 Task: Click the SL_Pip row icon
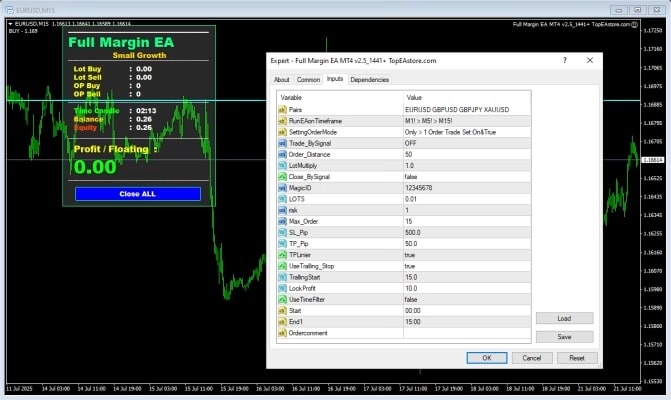tap(282, 232)
